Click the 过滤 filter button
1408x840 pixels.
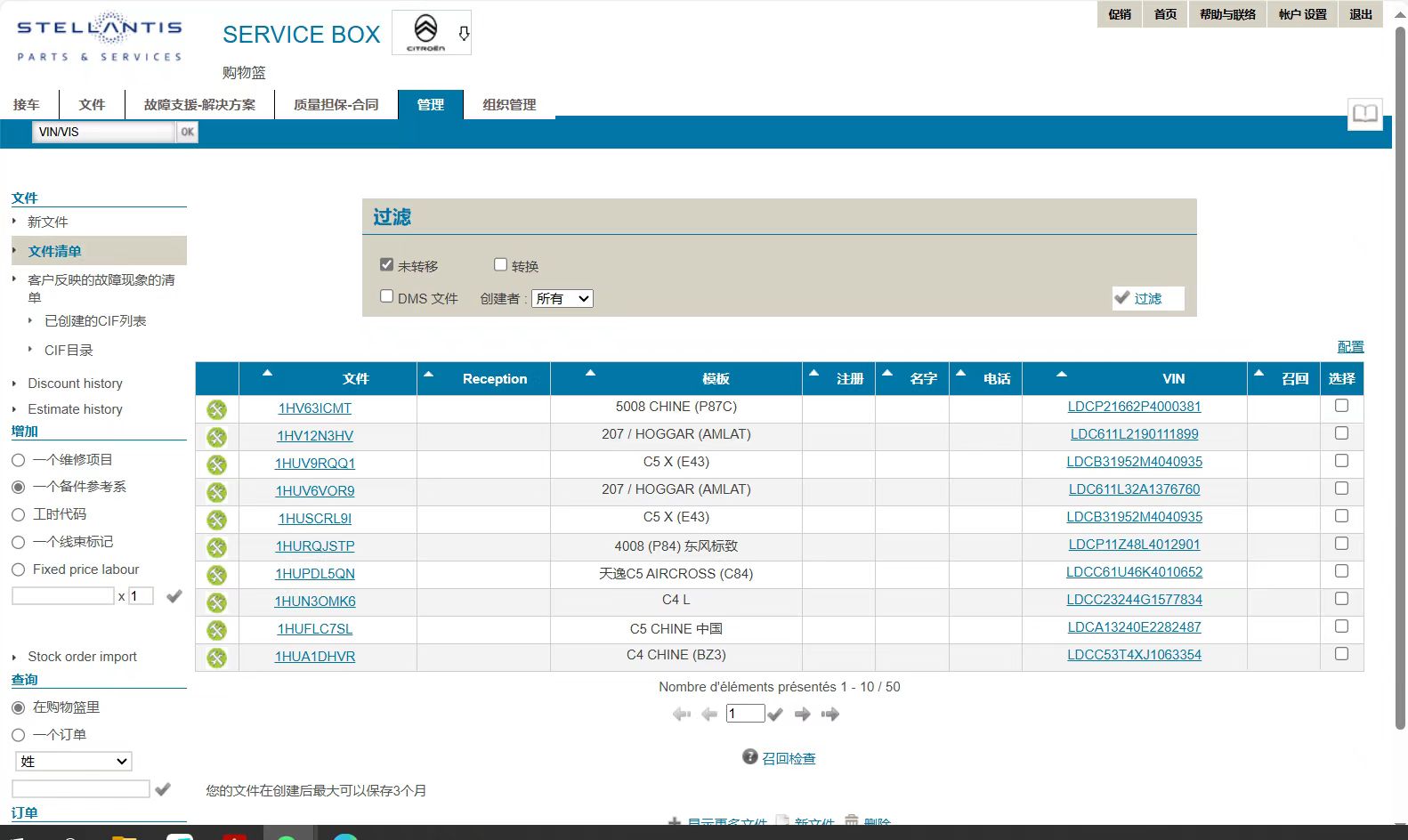pos(1147,298)
